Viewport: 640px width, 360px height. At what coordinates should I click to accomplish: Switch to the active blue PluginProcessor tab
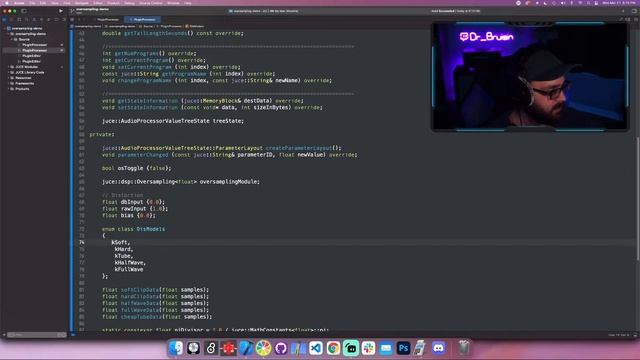tap(142, 20)
